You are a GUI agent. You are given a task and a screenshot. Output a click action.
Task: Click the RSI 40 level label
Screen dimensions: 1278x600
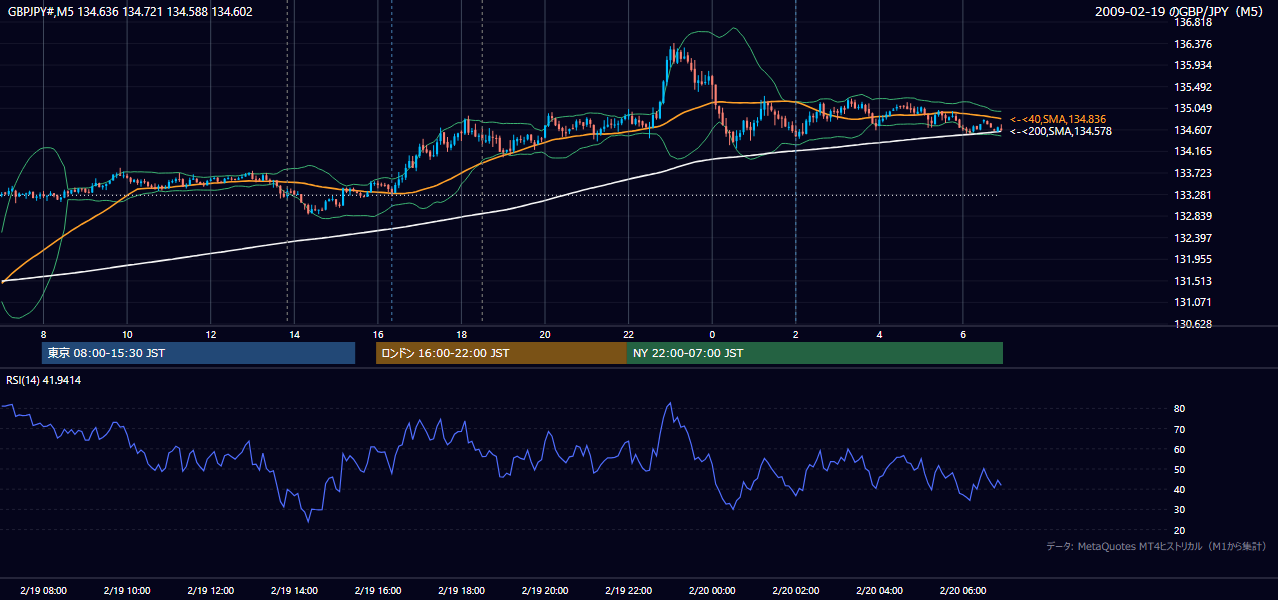point(1179,490)
